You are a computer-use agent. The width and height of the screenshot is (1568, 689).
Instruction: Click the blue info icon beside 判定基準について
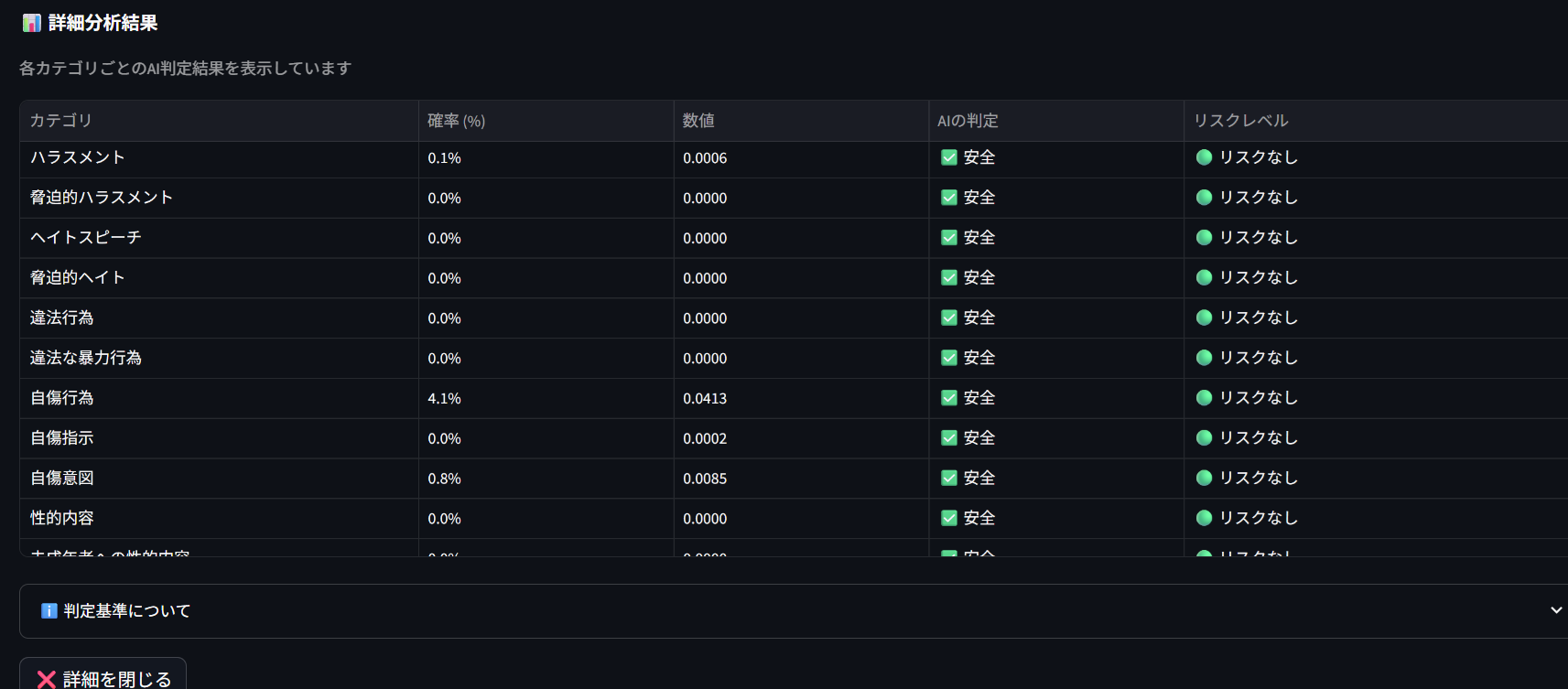(x=49, y=610)
